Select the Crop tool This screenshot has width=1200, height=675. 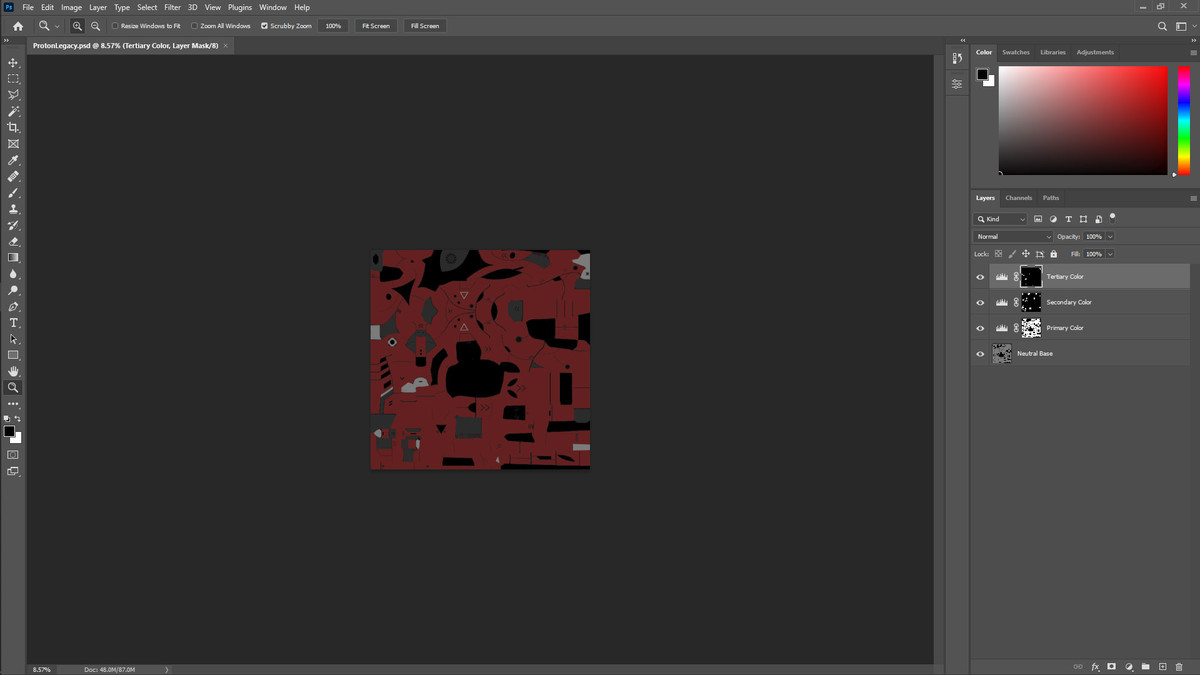pos(13,128)
